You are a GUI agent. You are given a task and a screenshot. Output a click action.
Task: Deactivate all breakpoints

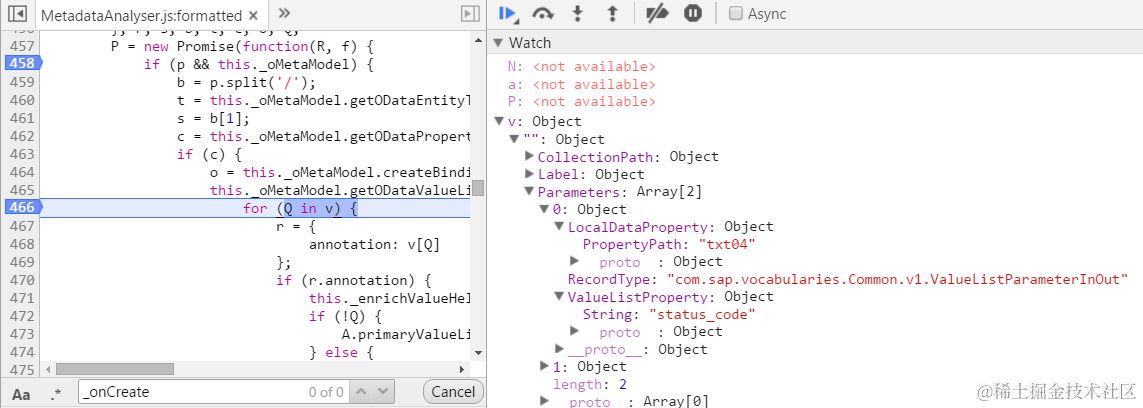tap(658, 13)
